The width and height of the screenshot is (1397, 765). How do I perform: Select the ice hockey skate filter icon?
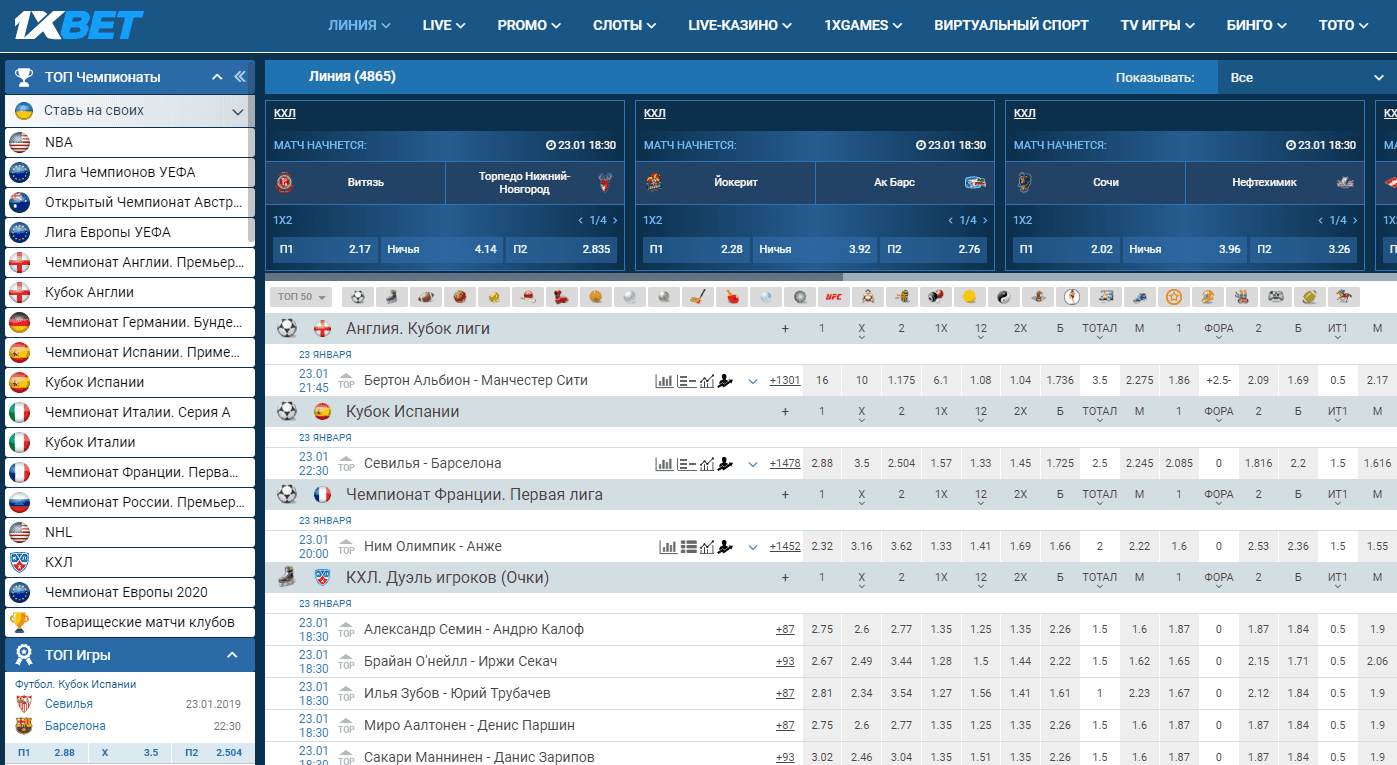click(392, 296)
